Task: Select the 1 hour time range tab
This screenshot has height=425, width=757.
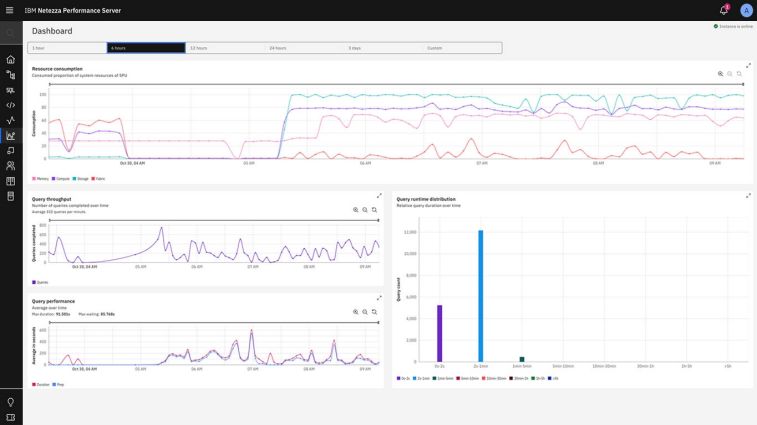Action: tap(66, 48)
